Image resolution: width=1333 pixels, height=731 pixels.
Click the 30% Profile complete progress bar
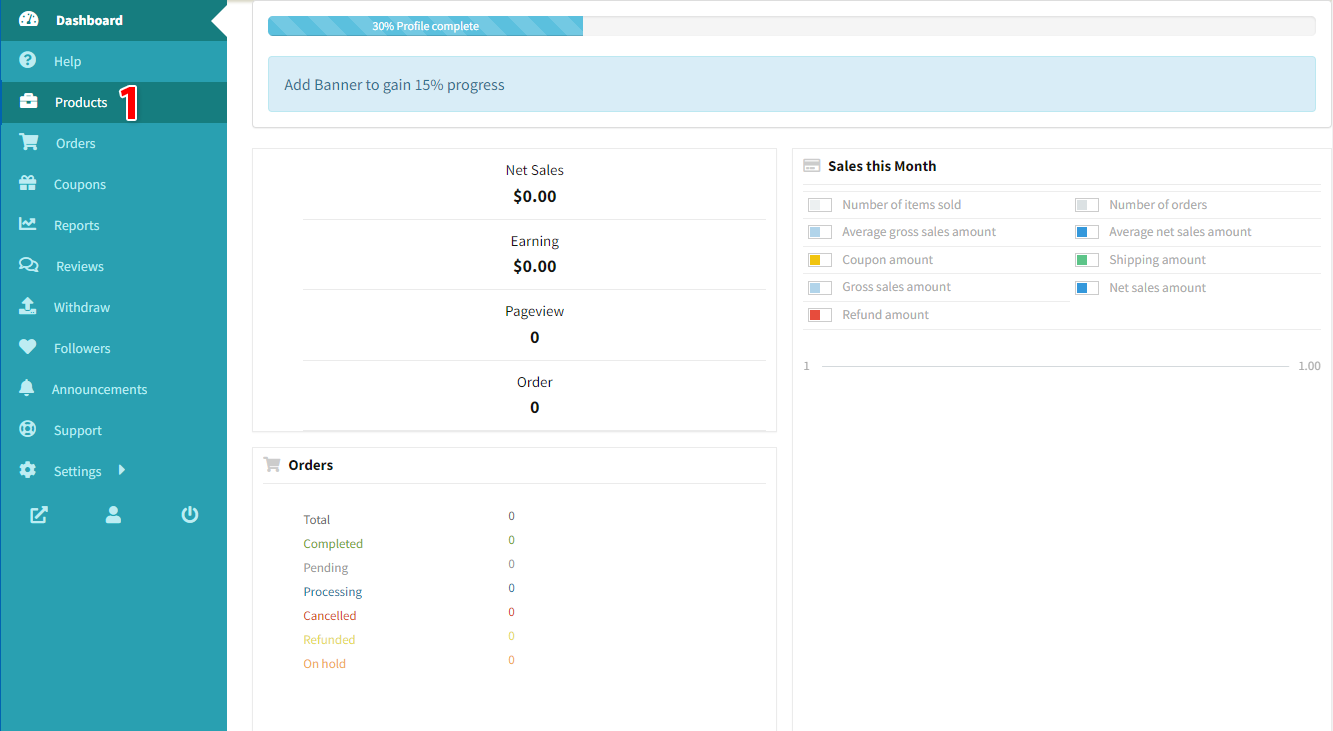pyautogui.click(x=426, y=26)
